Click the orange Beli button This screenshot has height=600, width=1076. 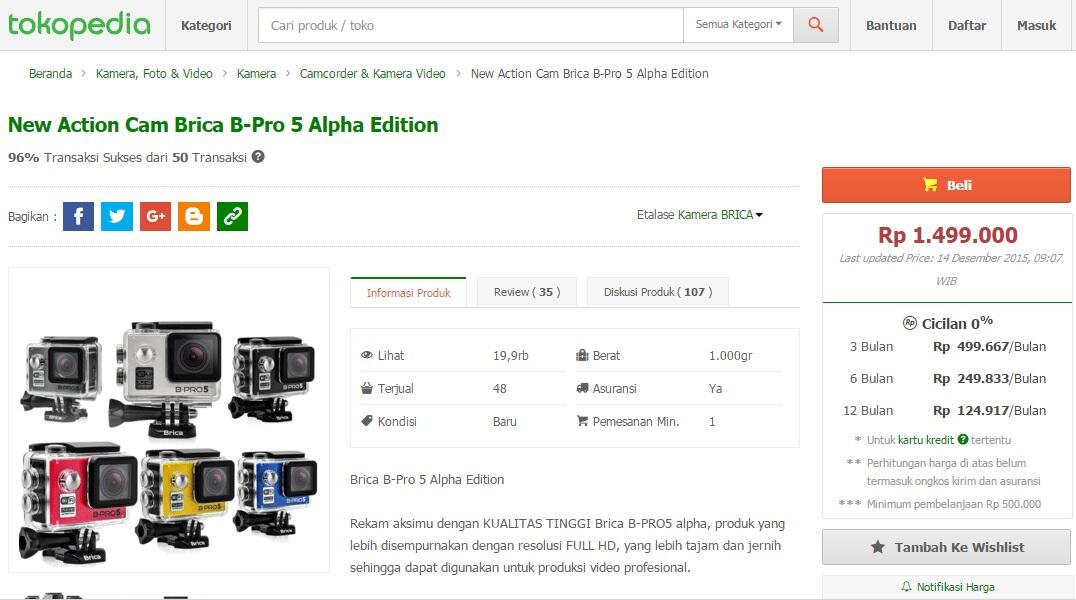(946, 185)
